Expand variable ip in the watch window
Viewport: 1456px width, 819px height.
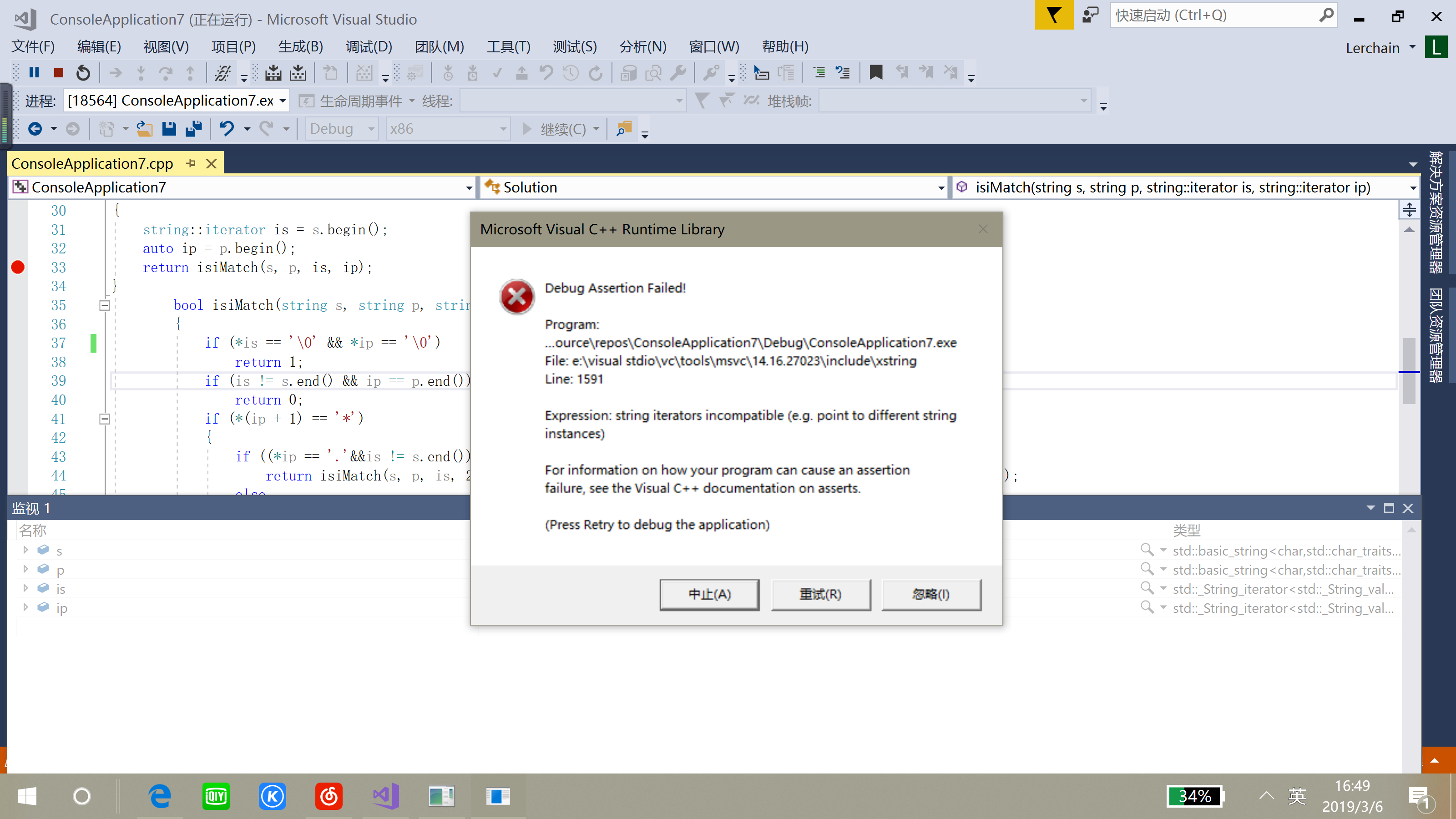[x=25, y=607]
